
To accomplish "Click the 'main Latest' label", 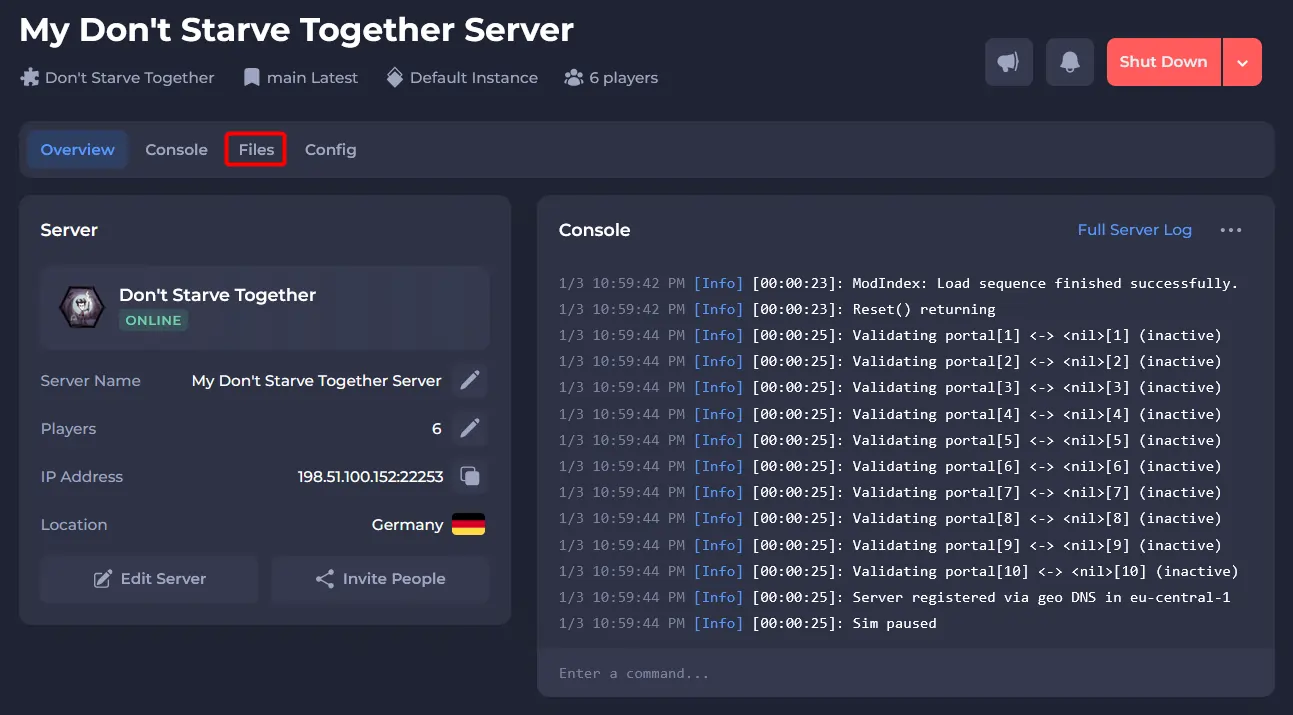I will [312, 78].
